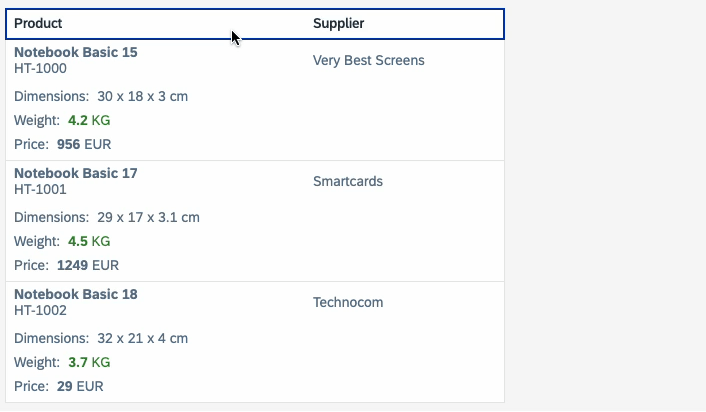This screenshot has width=706, height=412.
Task: Click the 30 x 18 x 3 cm dimensions
Action: pyautogui.click(x=142, y=97)
